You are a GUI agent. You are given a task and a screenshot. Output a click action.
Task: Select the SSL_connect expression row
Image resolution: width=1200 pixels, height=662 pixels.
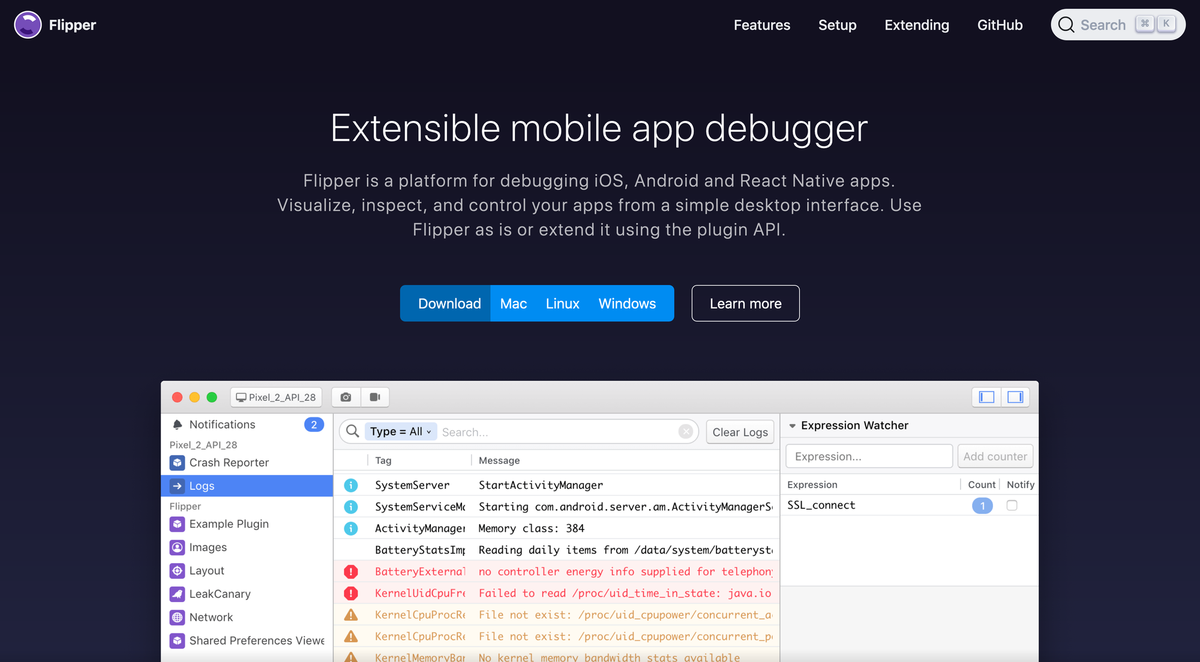[910, 506]
